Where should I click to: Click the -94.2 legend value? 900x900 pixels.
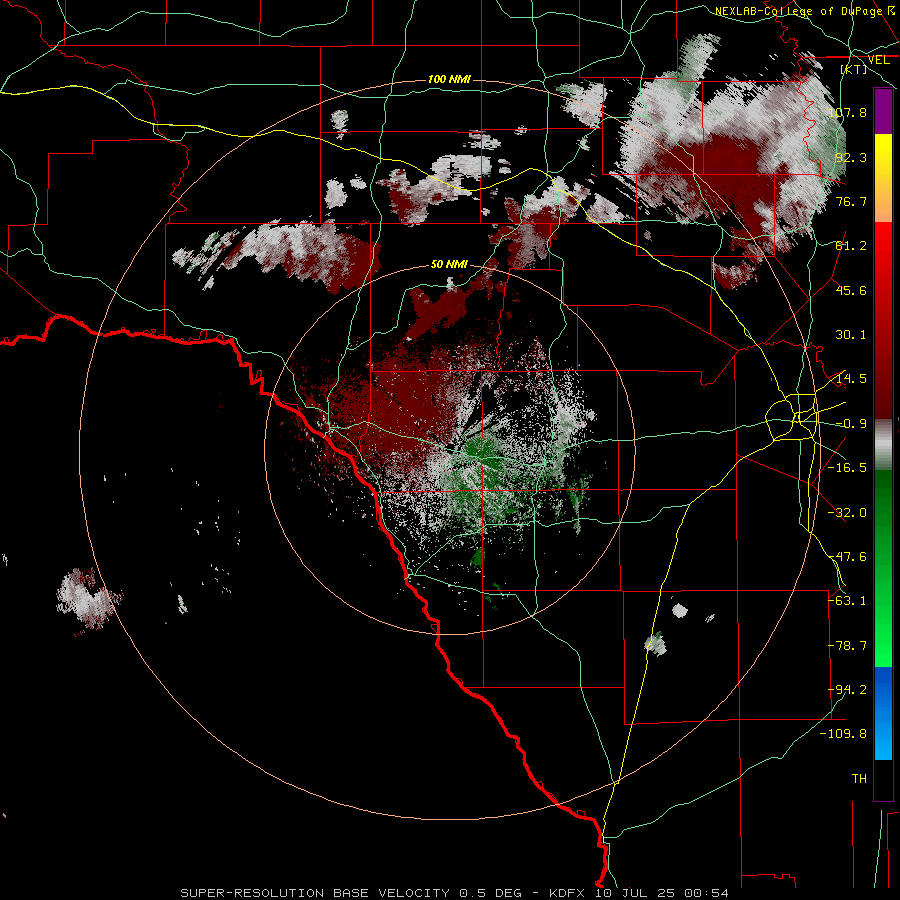pyautogui.click(x=847, y=690)
